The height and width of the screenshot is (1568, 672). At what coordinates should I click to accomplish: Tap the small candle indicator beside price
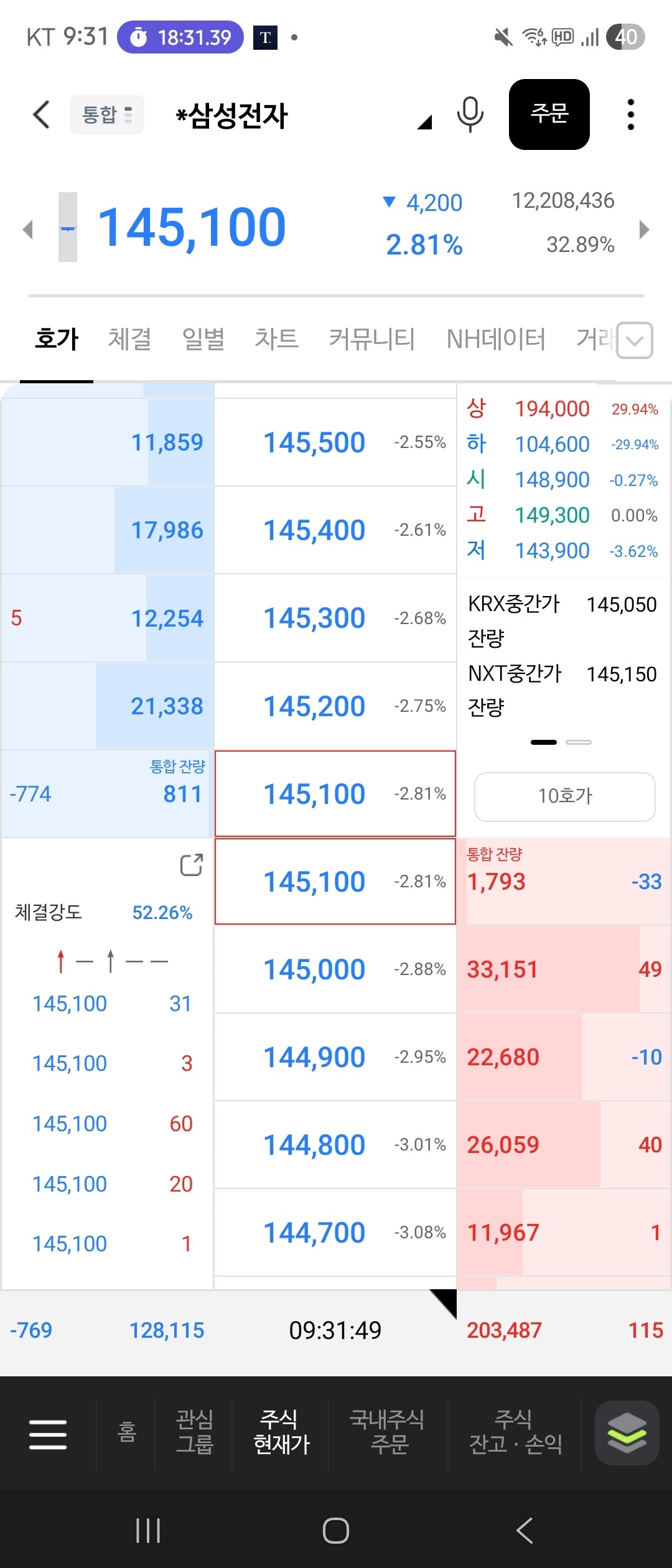pyautogui.click(x=68, y=228)
